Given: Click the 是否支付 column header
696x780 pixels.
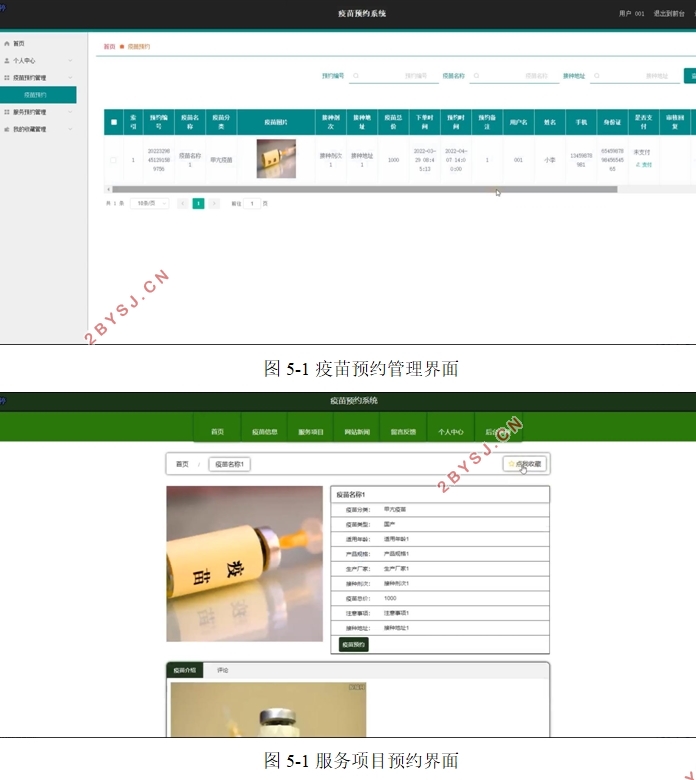Looking at the screenshot, I should coord(643,122).
